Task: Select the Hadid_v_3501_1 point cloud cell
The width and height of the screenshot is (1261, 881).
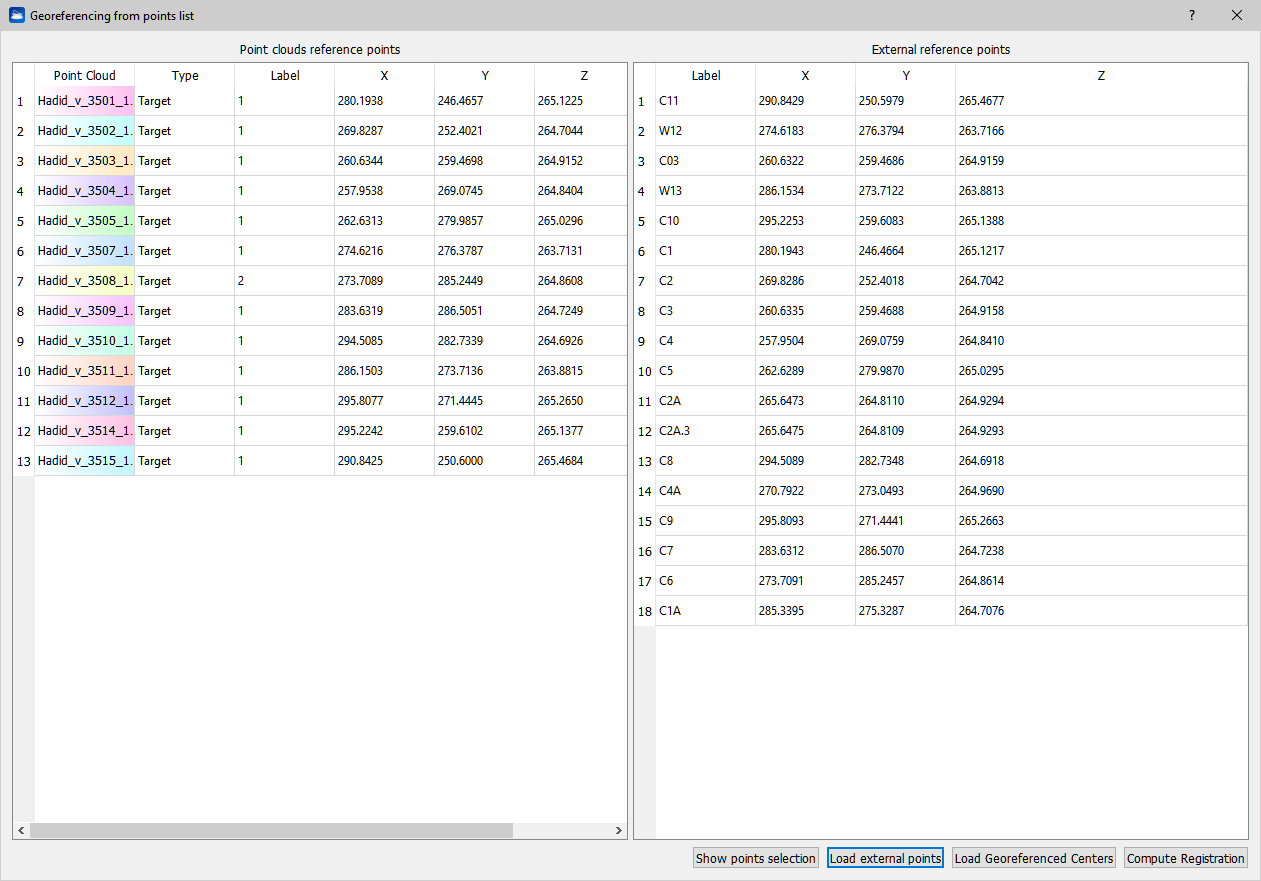Action: point(84,101)
